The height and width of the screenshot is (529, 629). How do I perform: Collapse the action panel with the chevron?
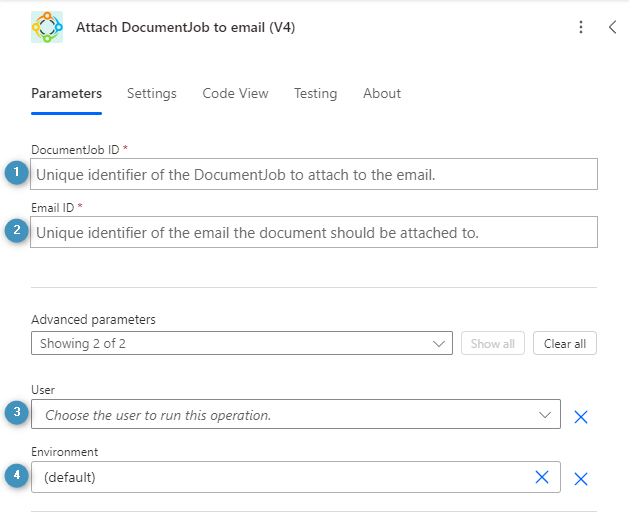point(612,27)
